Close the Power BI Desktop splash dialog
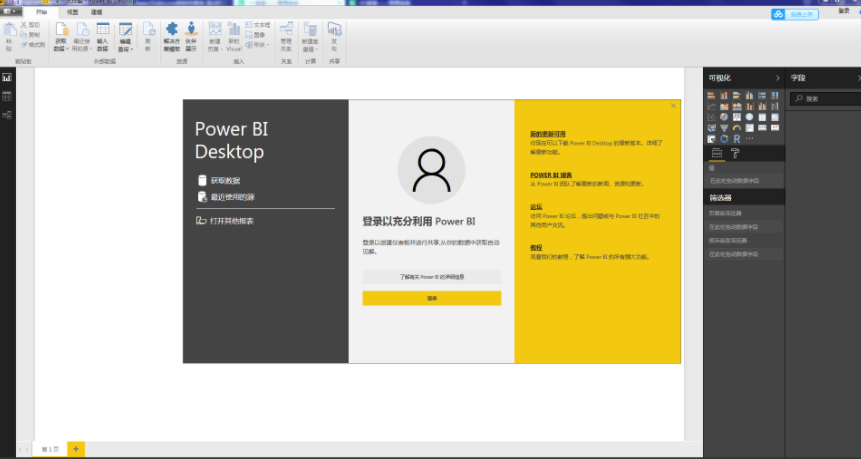 click(673, 106)
